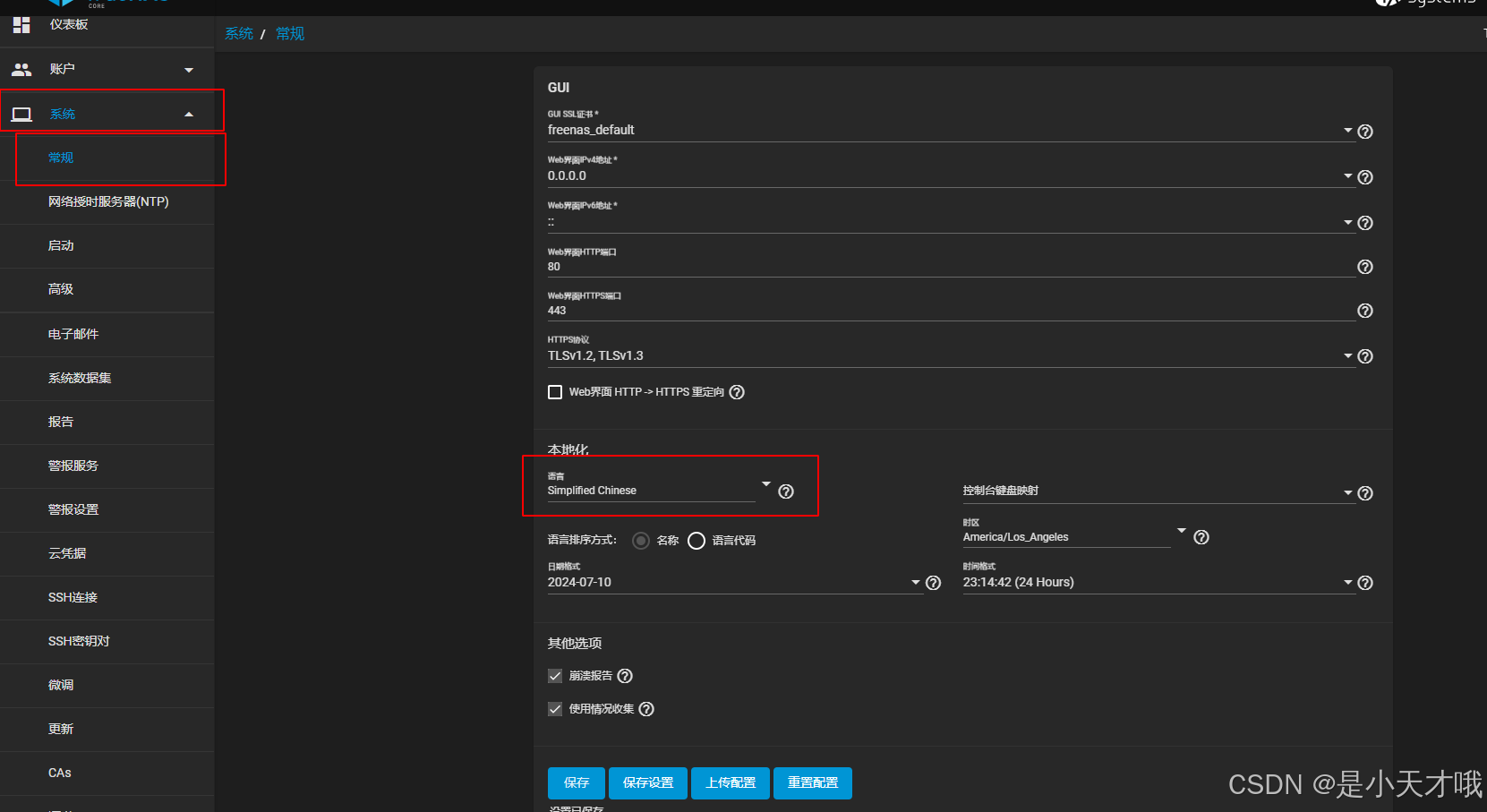Screen dimensions: 1487x812
Task: Open the SSH connections menu item
Action: click(107, 597)
